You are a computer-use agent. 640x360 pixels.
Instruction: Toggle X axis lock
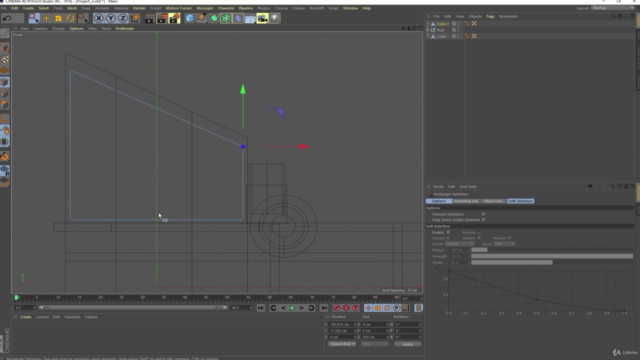98,18
